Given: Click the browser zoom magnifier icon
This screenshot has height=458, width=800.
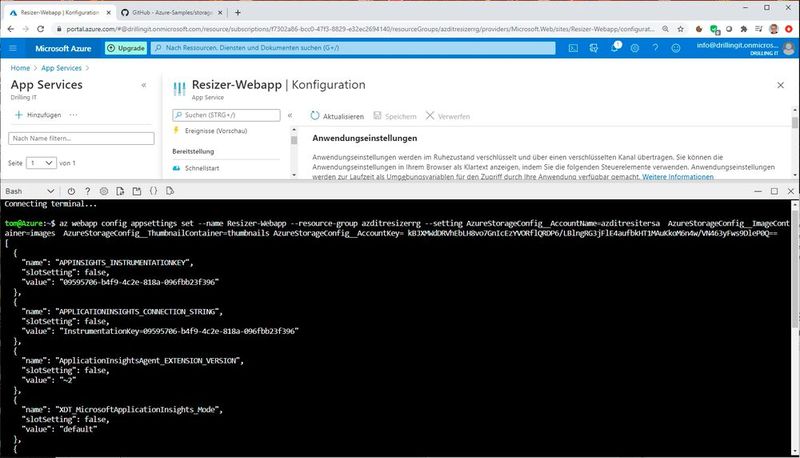Looking at the screenshot, I should click(665, 29).
